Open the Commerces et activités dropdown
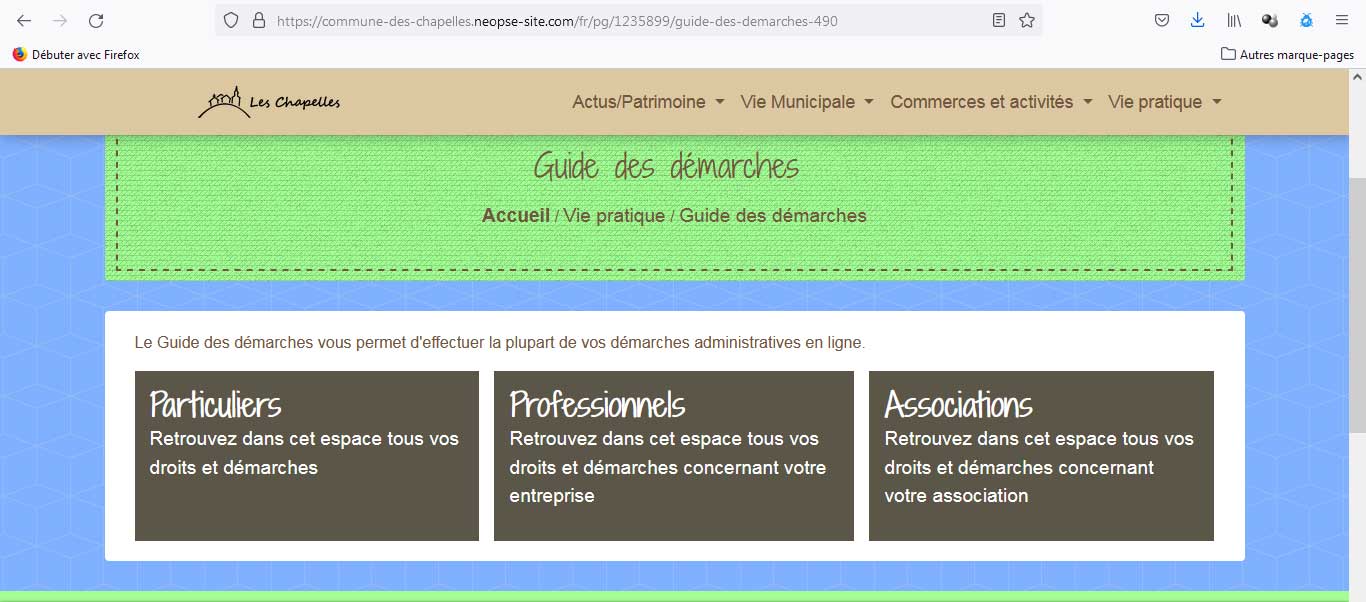Screen dimensions: 1366x602 click(x=991, y=102)
